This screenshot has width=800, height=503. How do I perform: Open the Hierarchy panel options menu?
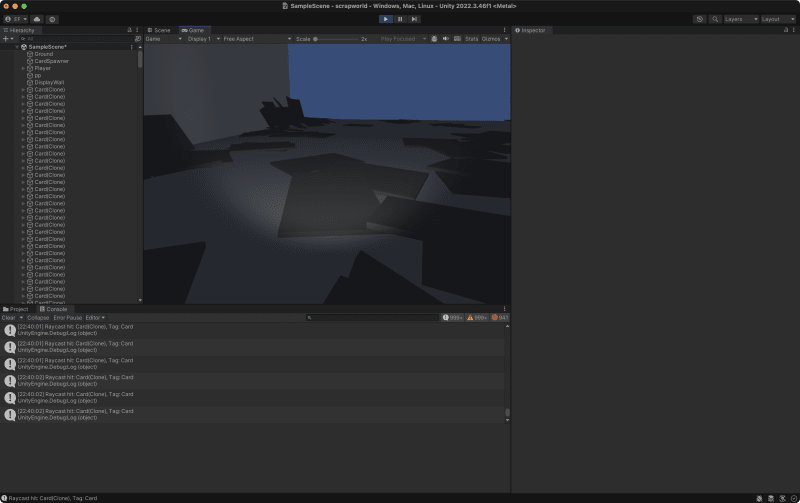(x=137, y=30)
